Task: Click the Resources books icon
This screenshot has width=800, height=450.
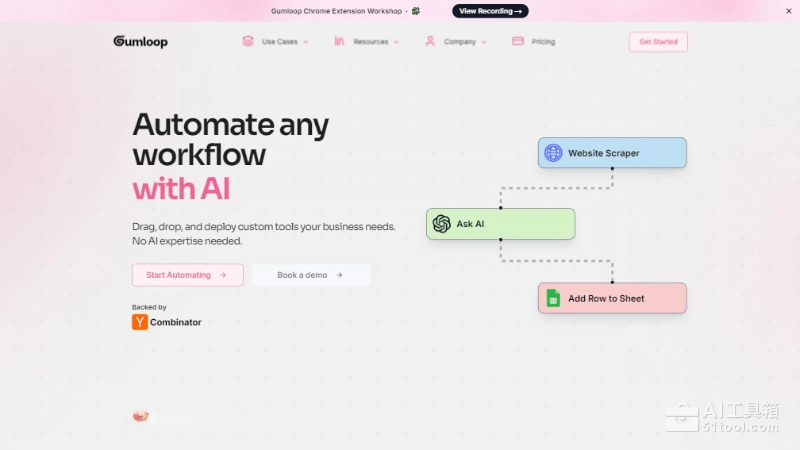Action: [340, 41]
